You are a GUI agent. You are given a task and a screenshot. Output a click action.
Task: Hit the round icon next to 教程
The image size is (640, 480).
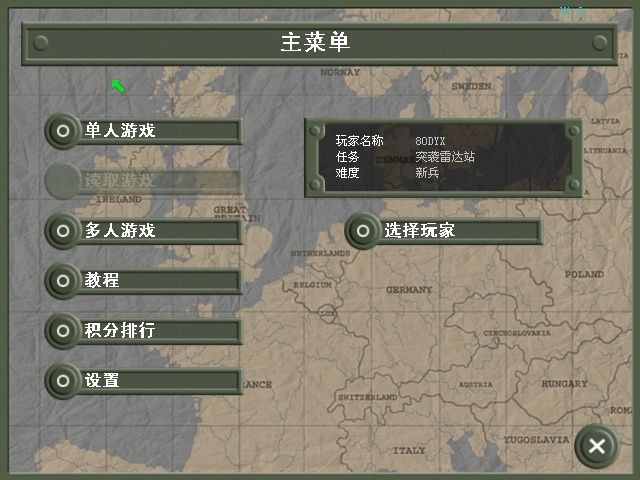63,280
